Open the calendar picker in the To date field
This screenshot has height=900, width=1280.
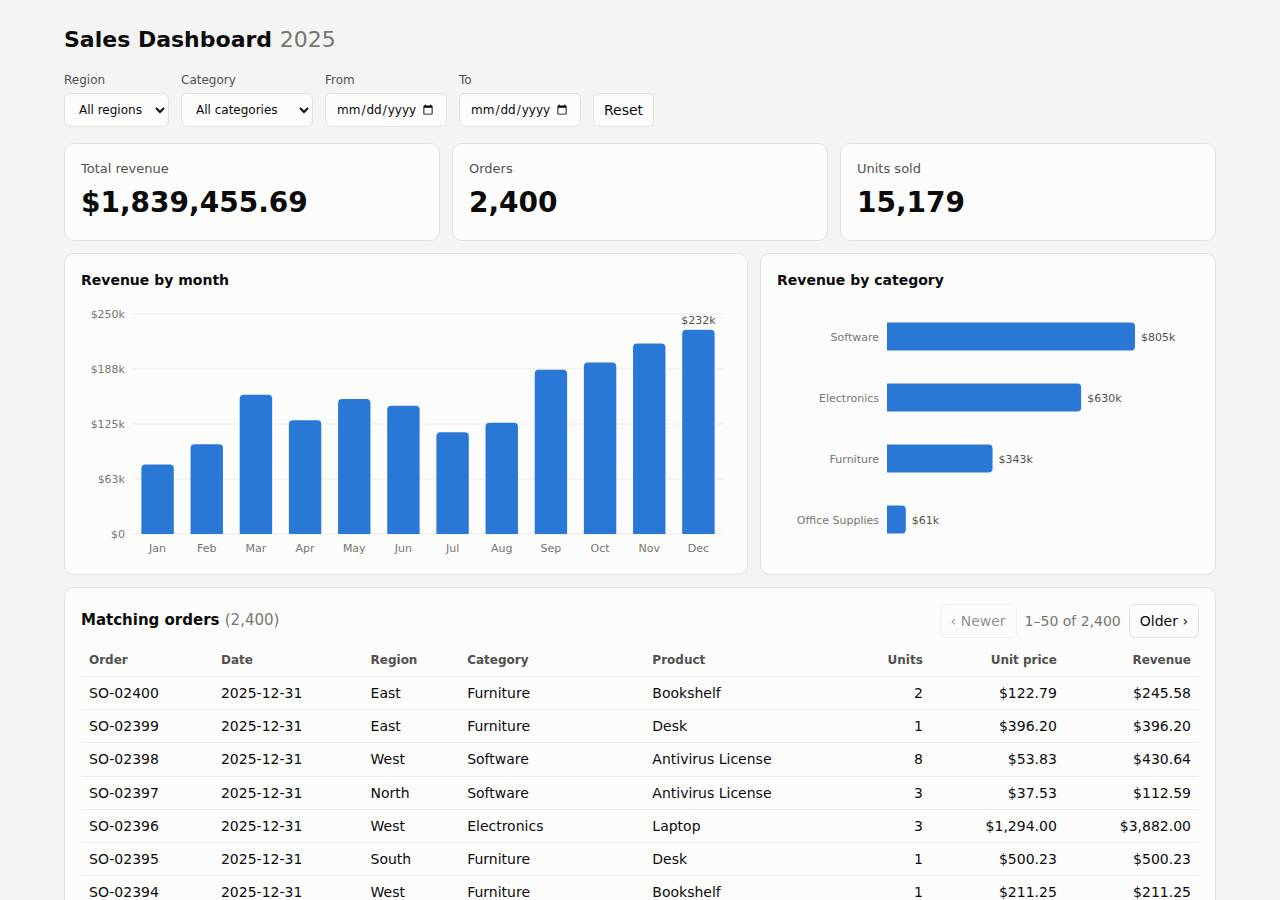point(562,110)
